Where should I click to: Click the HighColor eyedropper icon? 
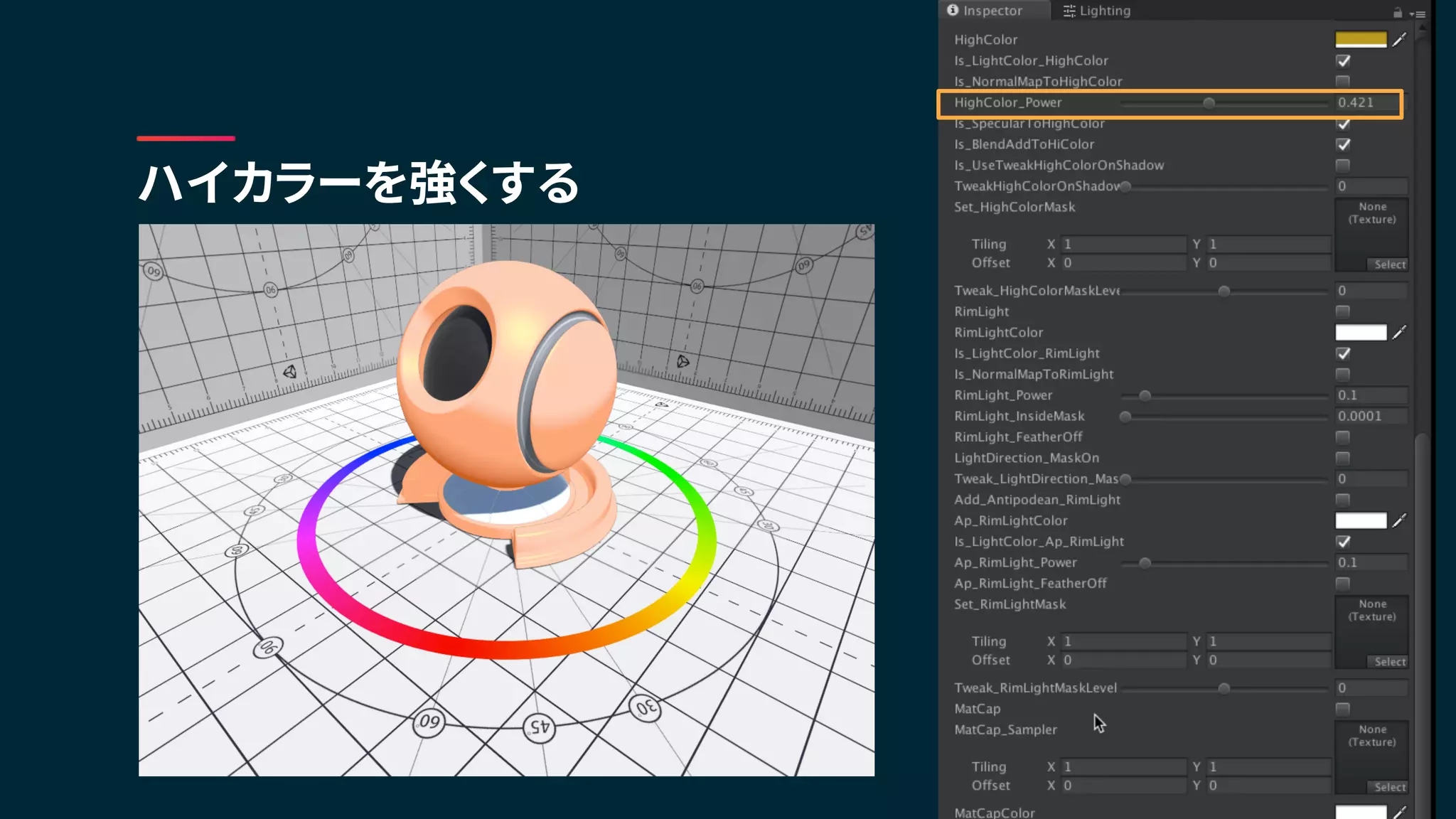point(1399,40)
